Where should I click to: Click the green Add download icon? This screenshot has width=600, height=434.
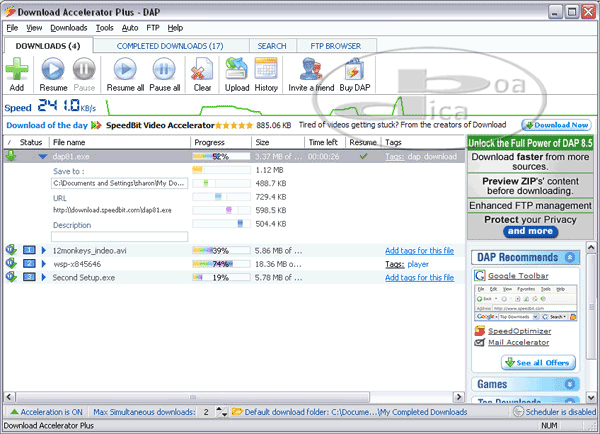click(17, 69)
